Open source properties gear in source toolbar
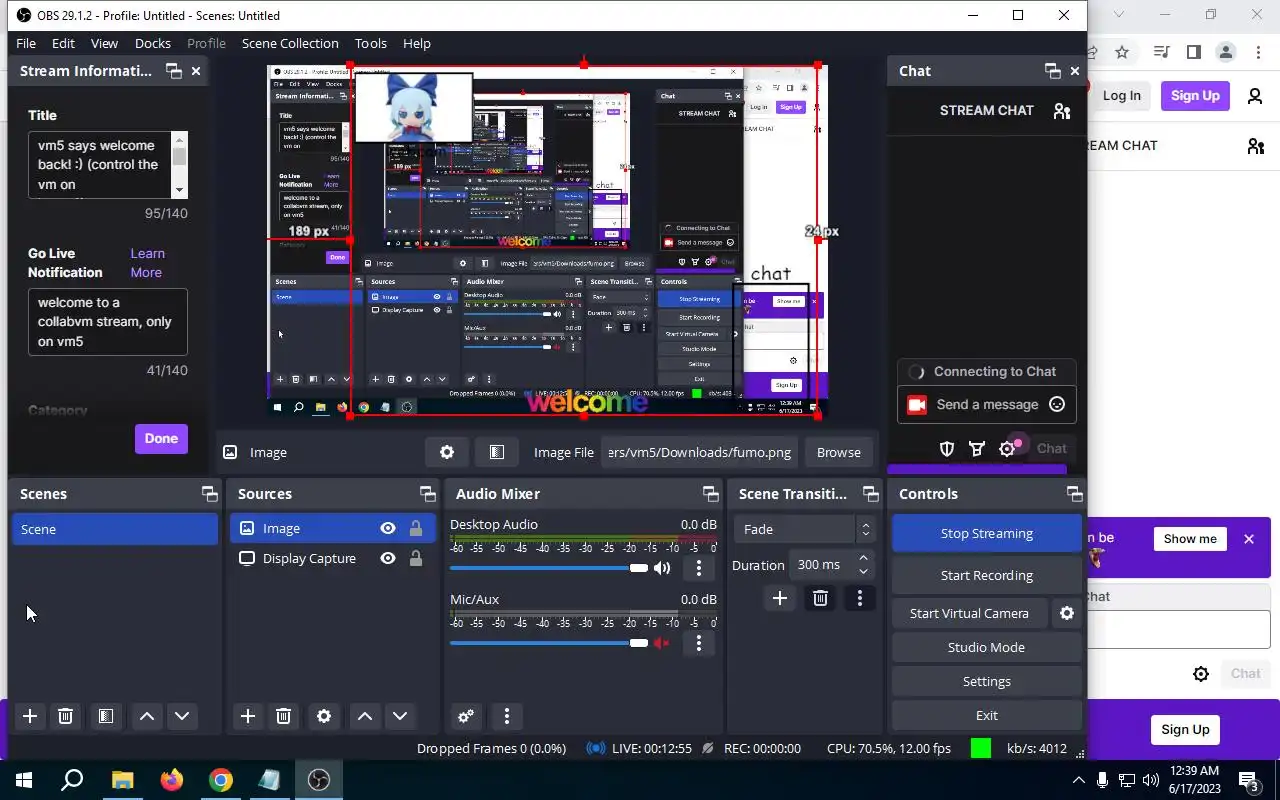This screenshot has width=1280, height=800. click(447, 452)
